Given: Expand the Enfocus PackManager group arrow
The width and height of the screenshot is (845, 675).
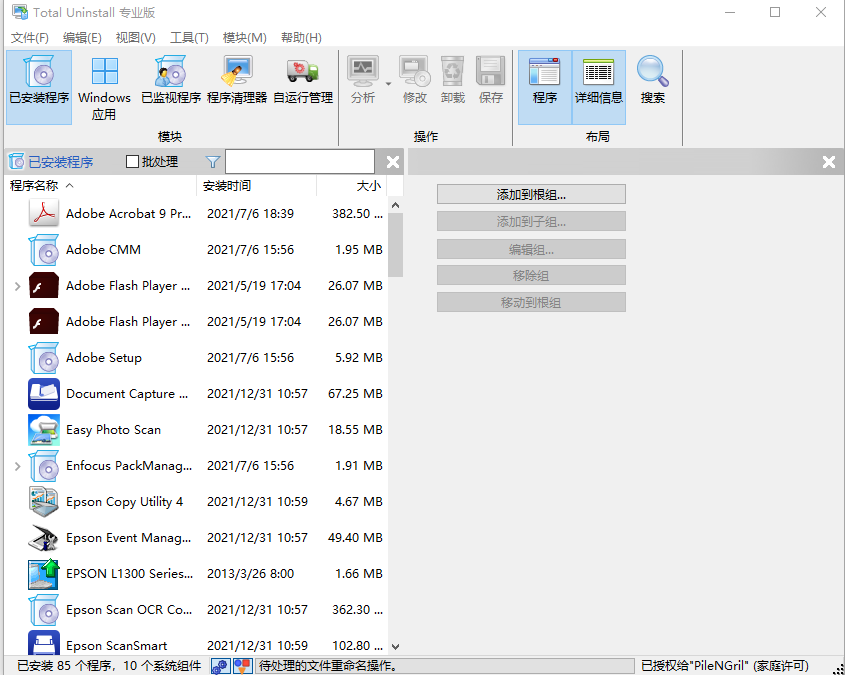Looking at the screenshot, I should coord(17,466).
